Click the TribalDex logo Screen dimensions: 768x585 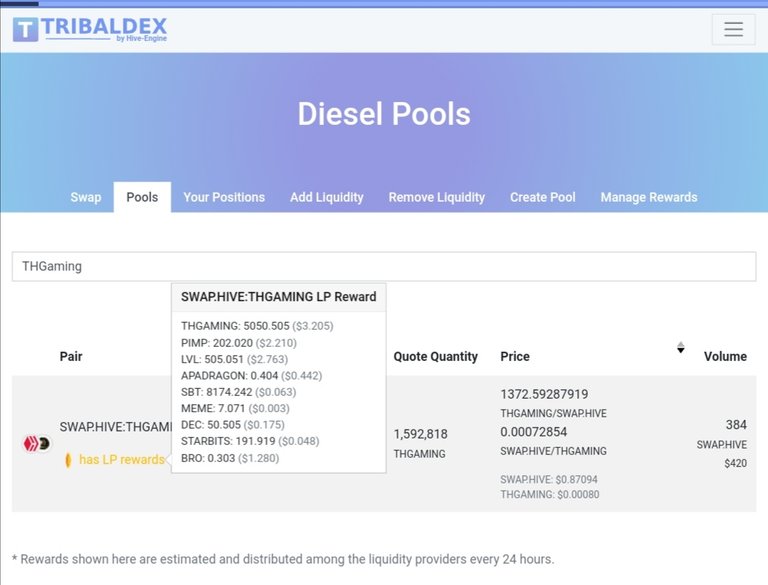[x=90, y=29]
